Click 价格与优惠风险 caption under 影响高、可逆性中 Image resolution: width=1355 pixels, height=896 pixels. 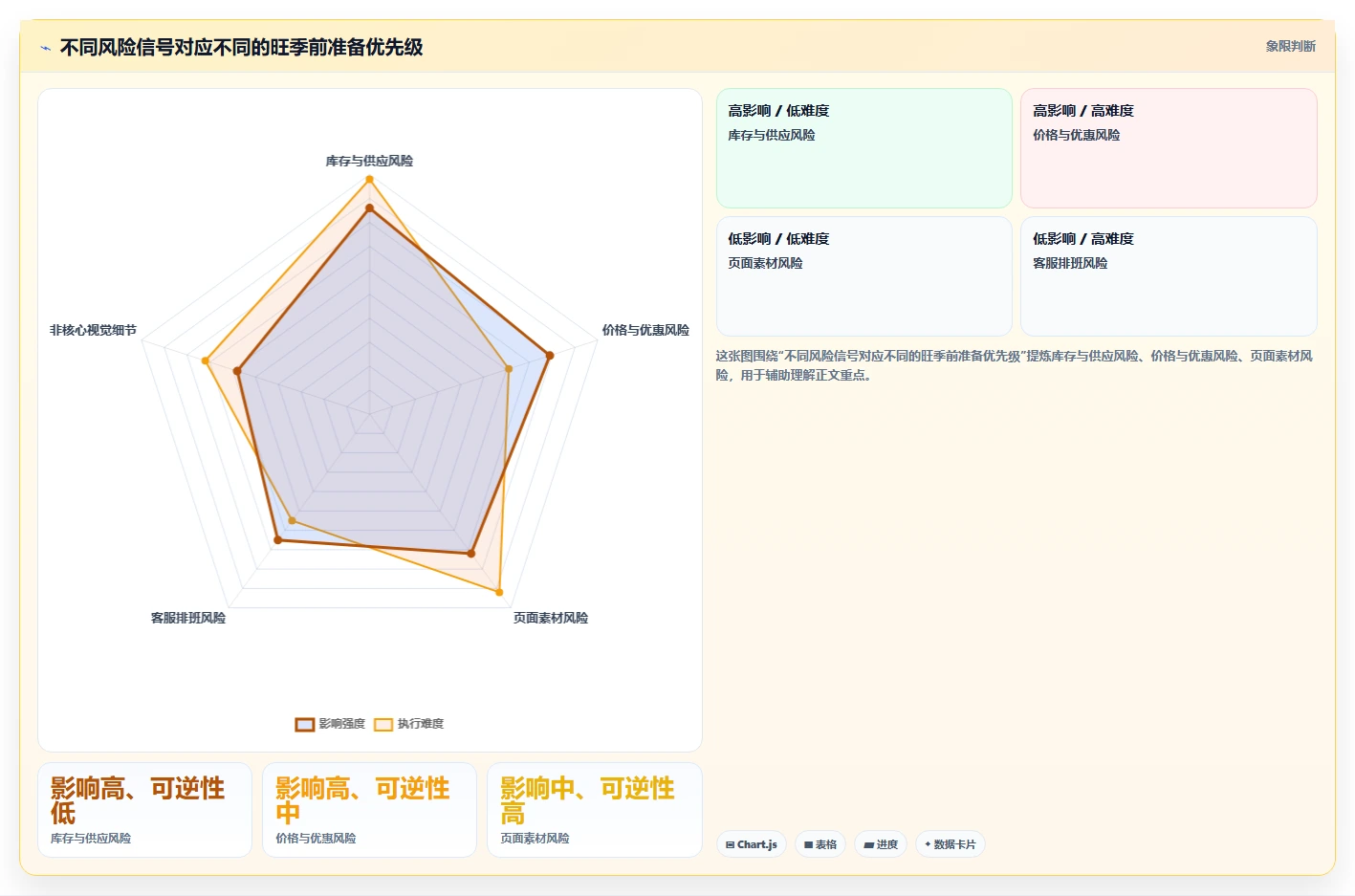(316, 838)
